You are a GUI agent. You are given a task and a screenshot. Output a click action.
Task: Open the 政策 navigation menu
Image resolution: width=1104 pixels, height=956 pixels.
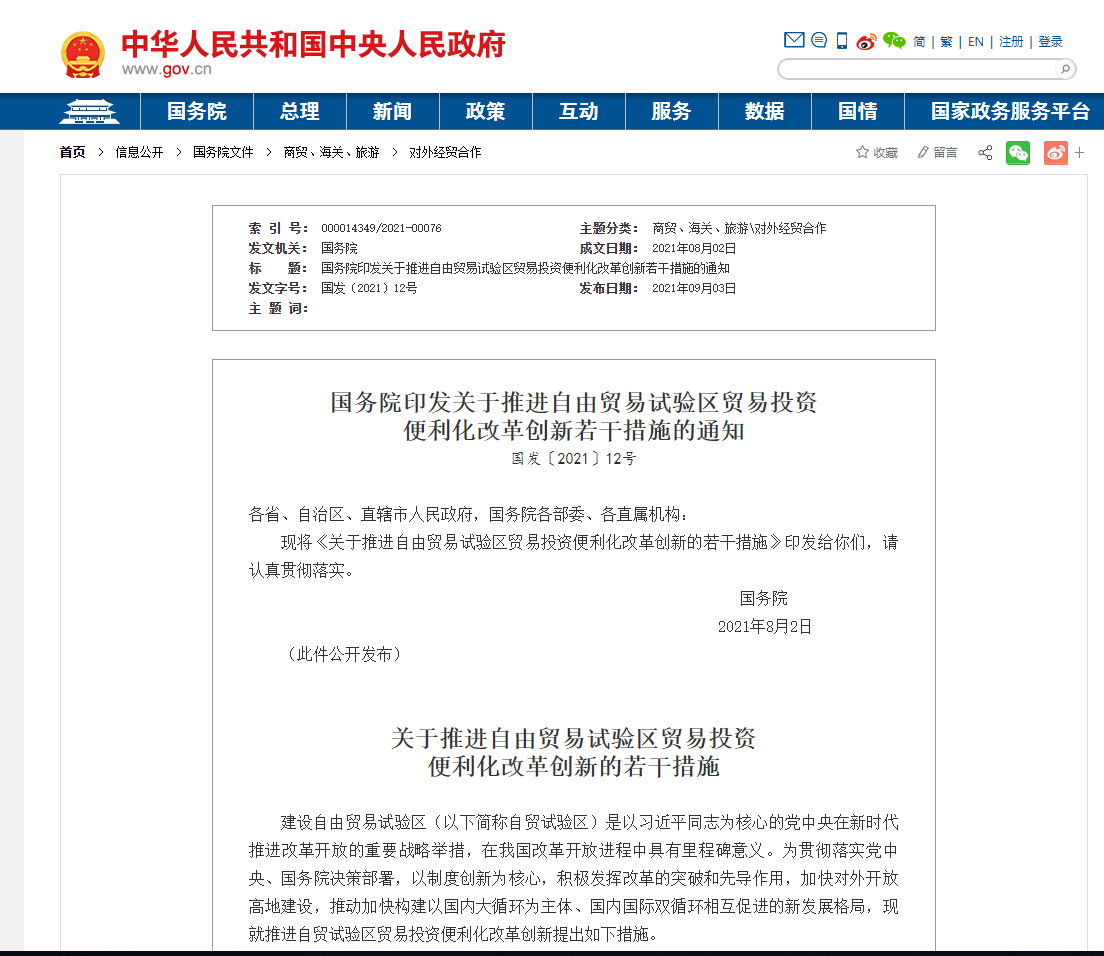tap(485, 111)
